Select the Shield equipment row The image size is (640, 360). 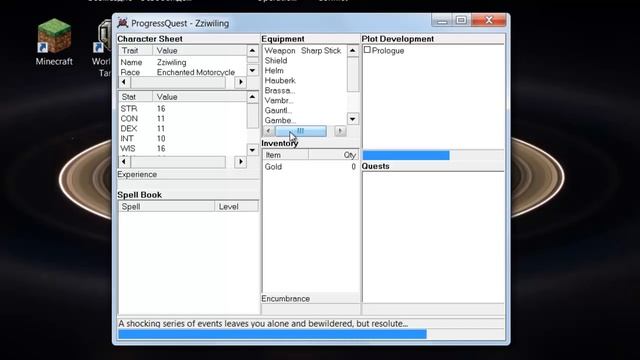click(305, 60)
